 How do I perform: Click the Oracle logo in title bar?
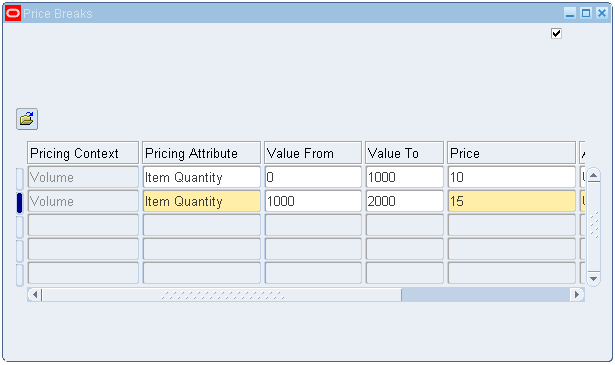[13, 14]
